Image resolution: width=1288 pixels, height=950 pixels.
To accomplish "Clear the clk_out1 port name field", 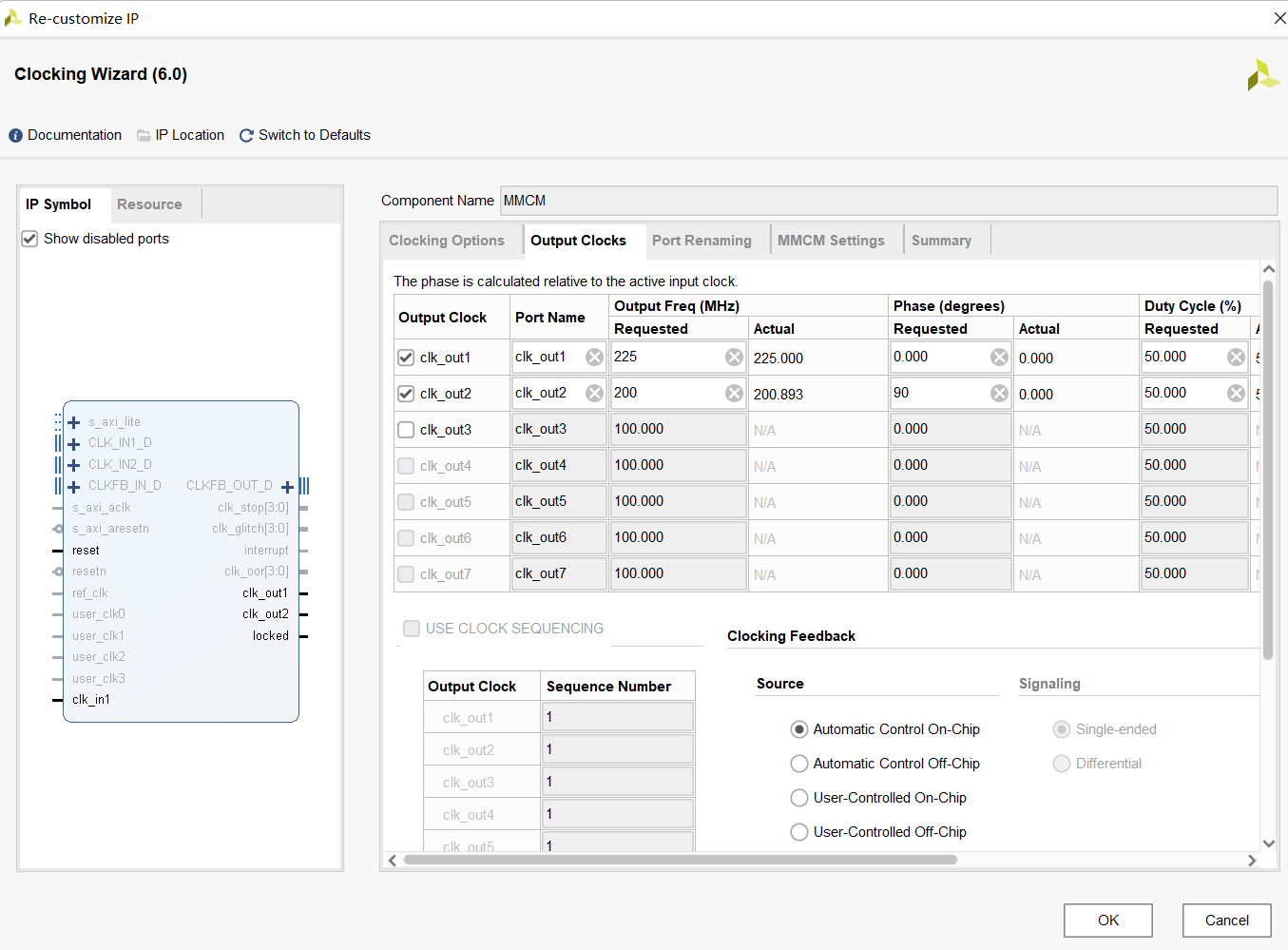I will [x=594, y=358].
